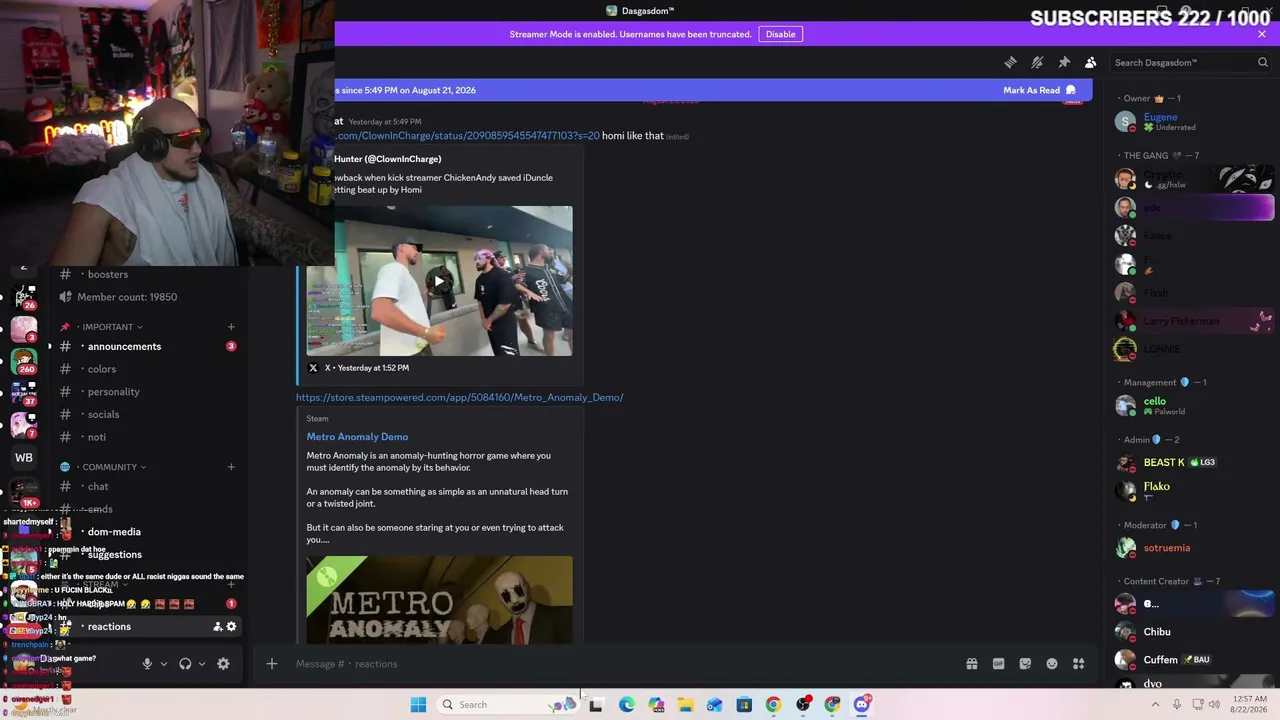Screen dimensions: 1280x720
Task: Add a channel to COMMUNITY category
Action: point(231,467)
